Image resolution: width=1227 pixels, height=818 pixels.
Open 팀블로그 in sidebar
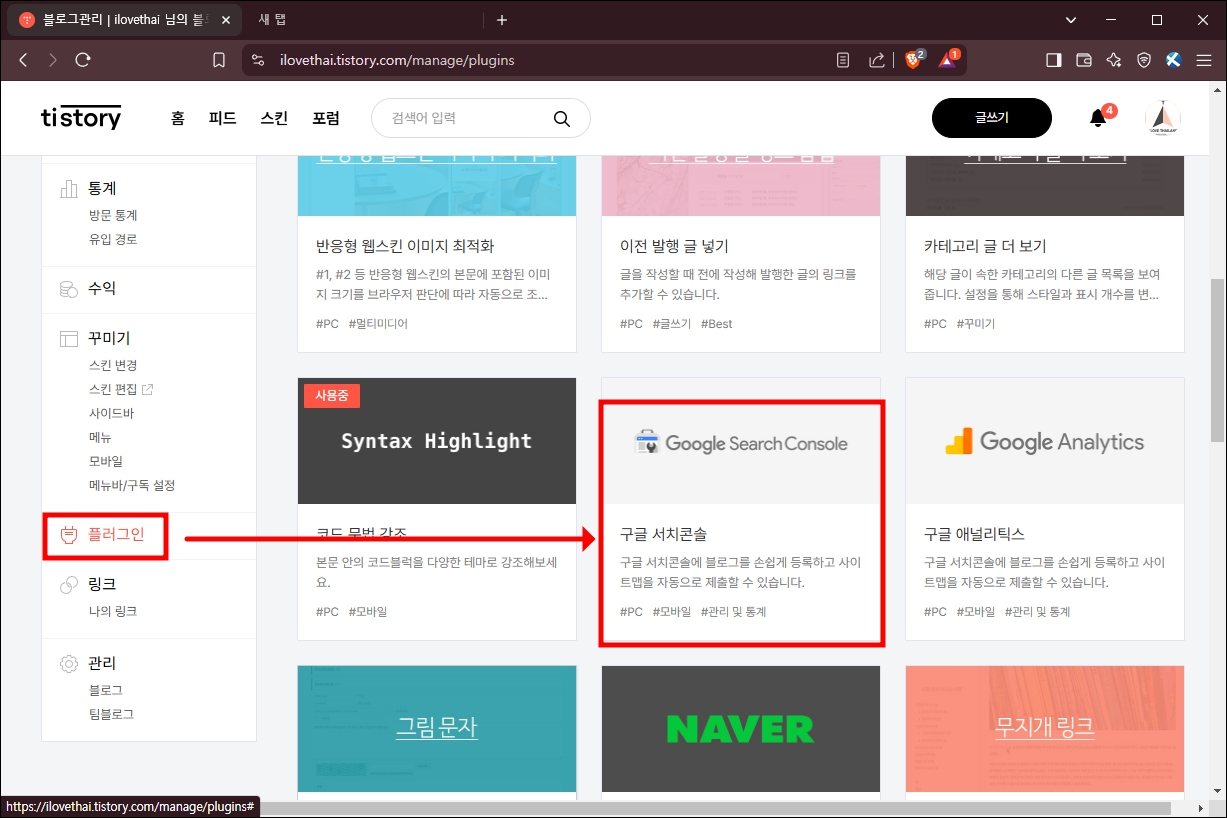111,714
